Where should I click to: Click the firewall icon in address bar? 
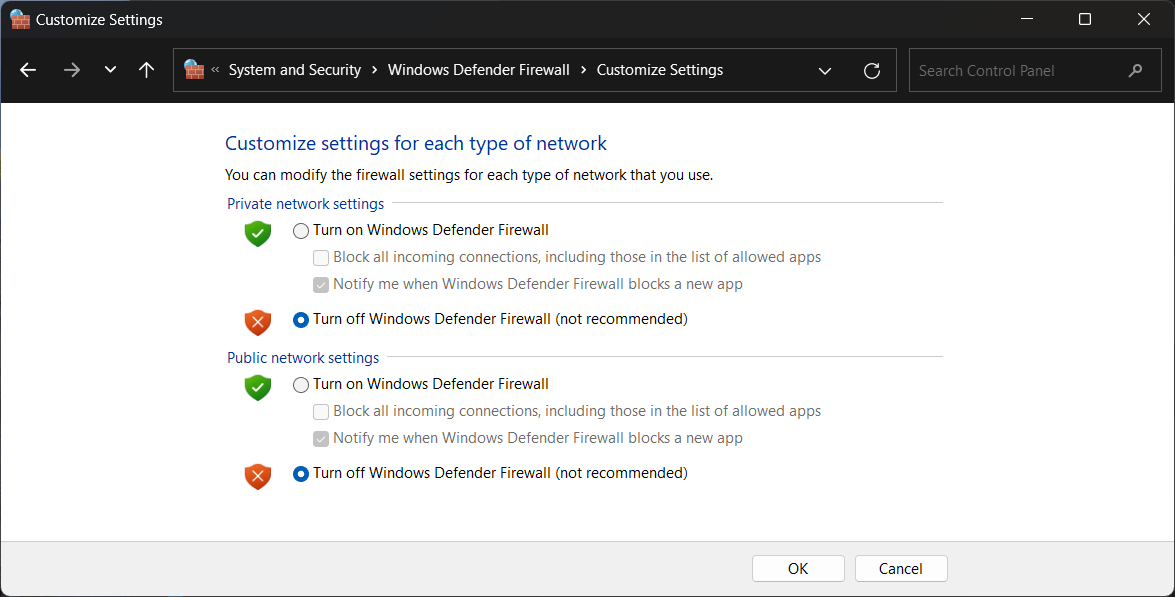point(194,70)
